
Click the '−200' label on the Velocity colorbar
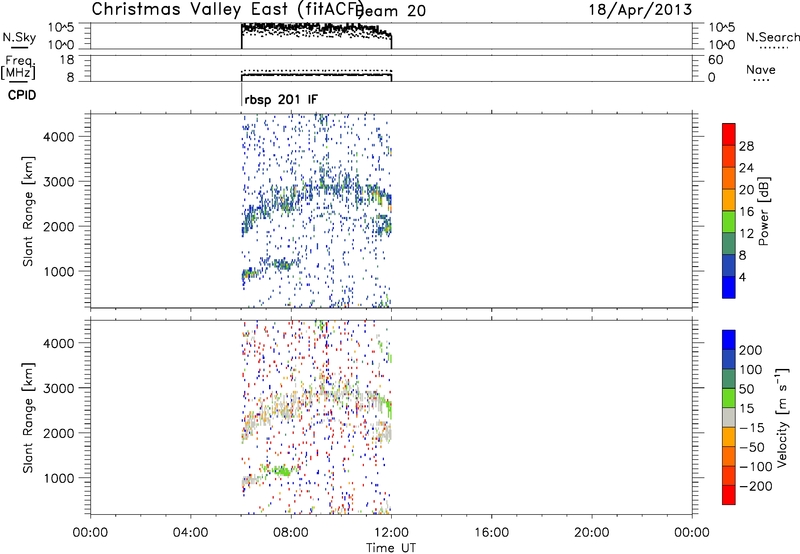click(x=755, y=486)
